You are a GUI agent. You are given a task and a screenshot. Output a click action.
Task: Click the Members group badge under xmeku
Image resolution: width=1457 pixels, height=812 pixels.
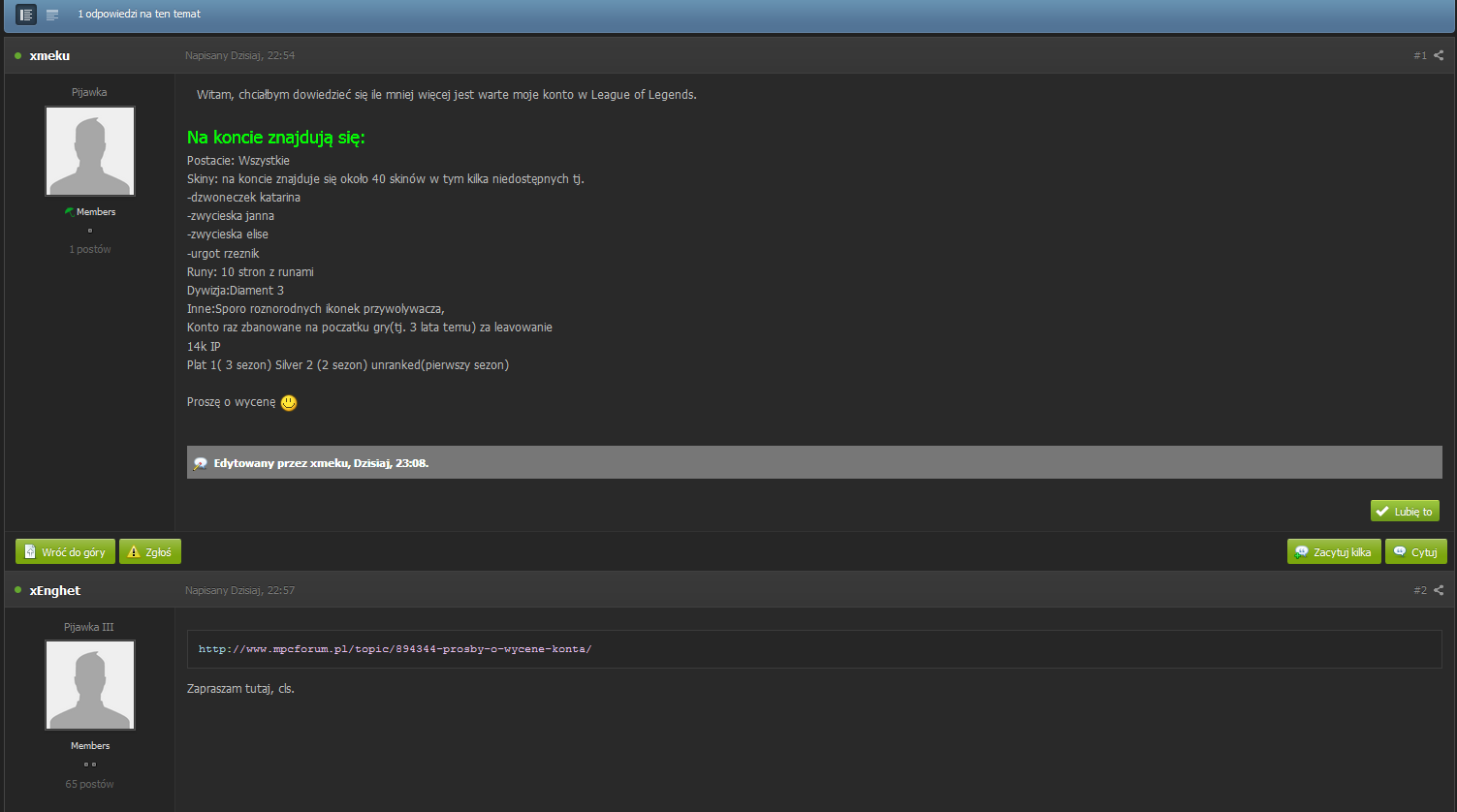click(90, 211)
